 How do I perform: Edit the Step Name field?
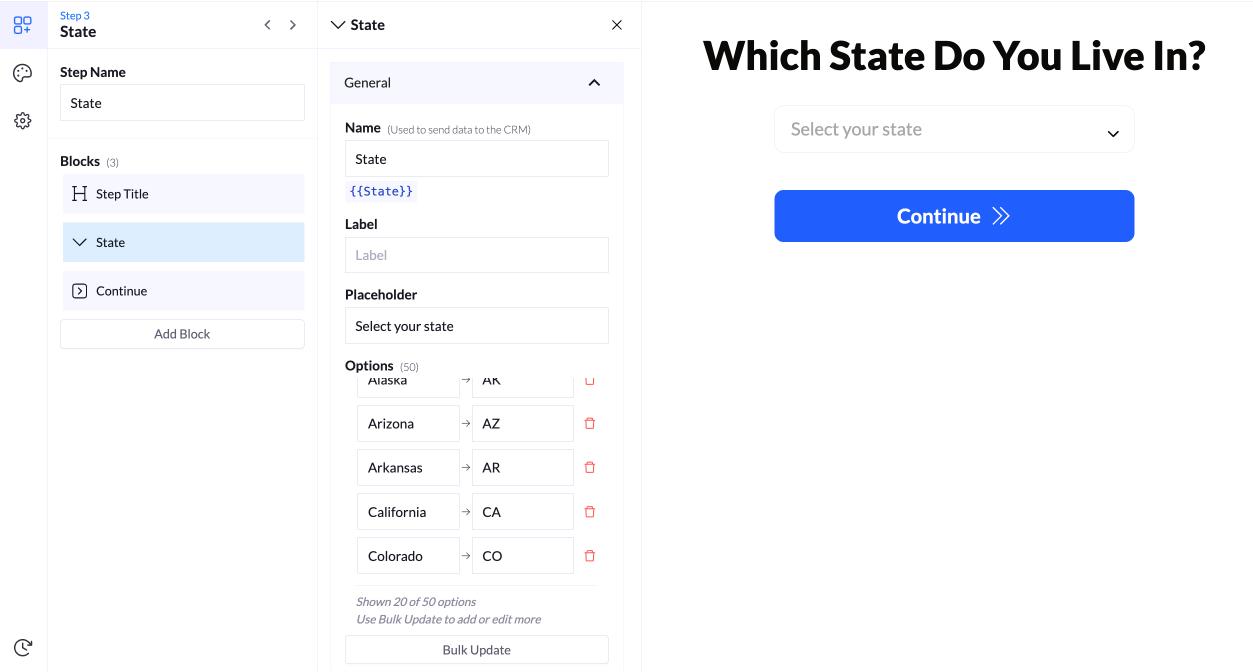[182, 103]
